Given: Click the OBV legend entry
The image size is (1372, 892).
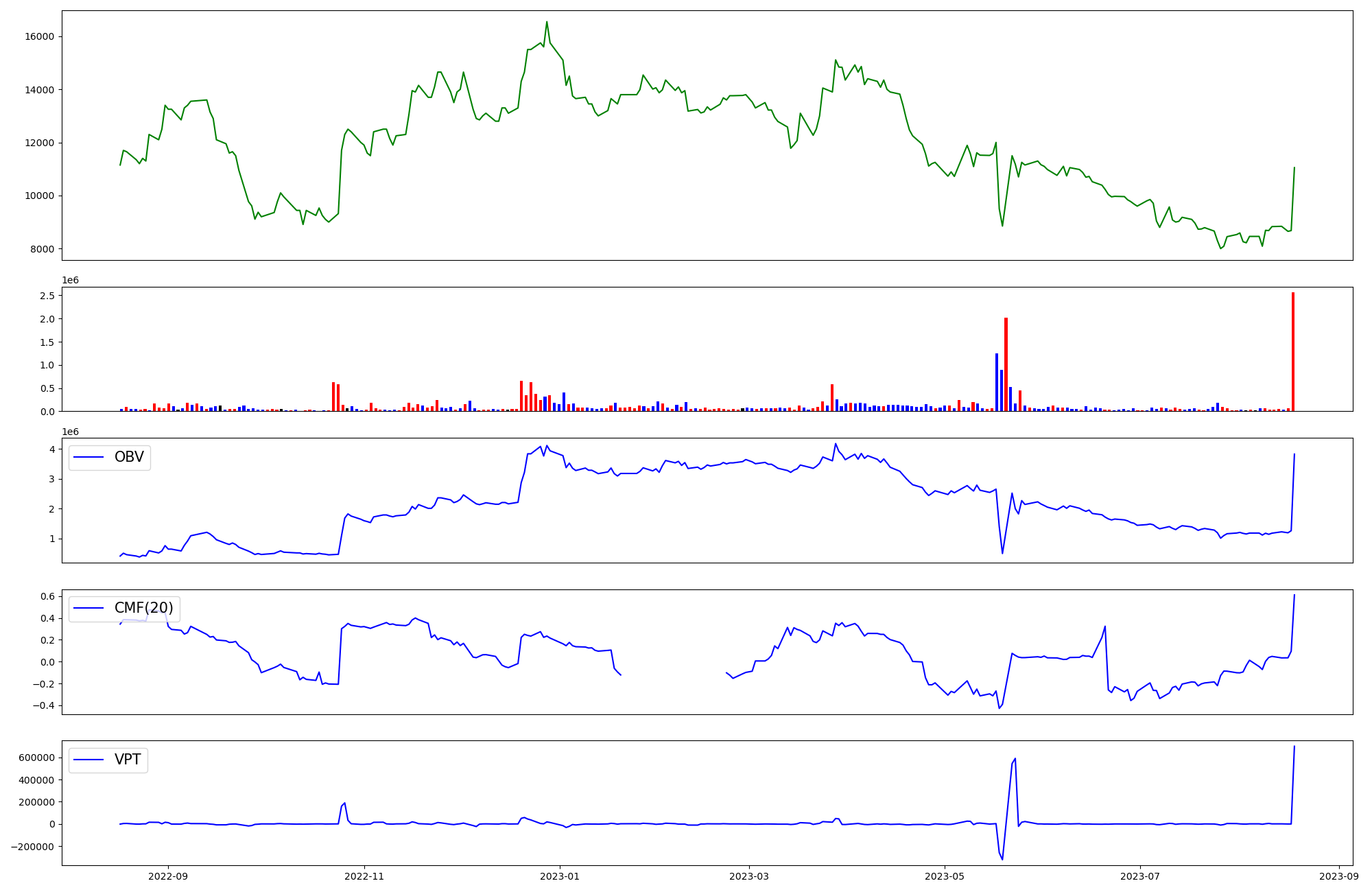Looking at the screenshot, I should 128,458.
